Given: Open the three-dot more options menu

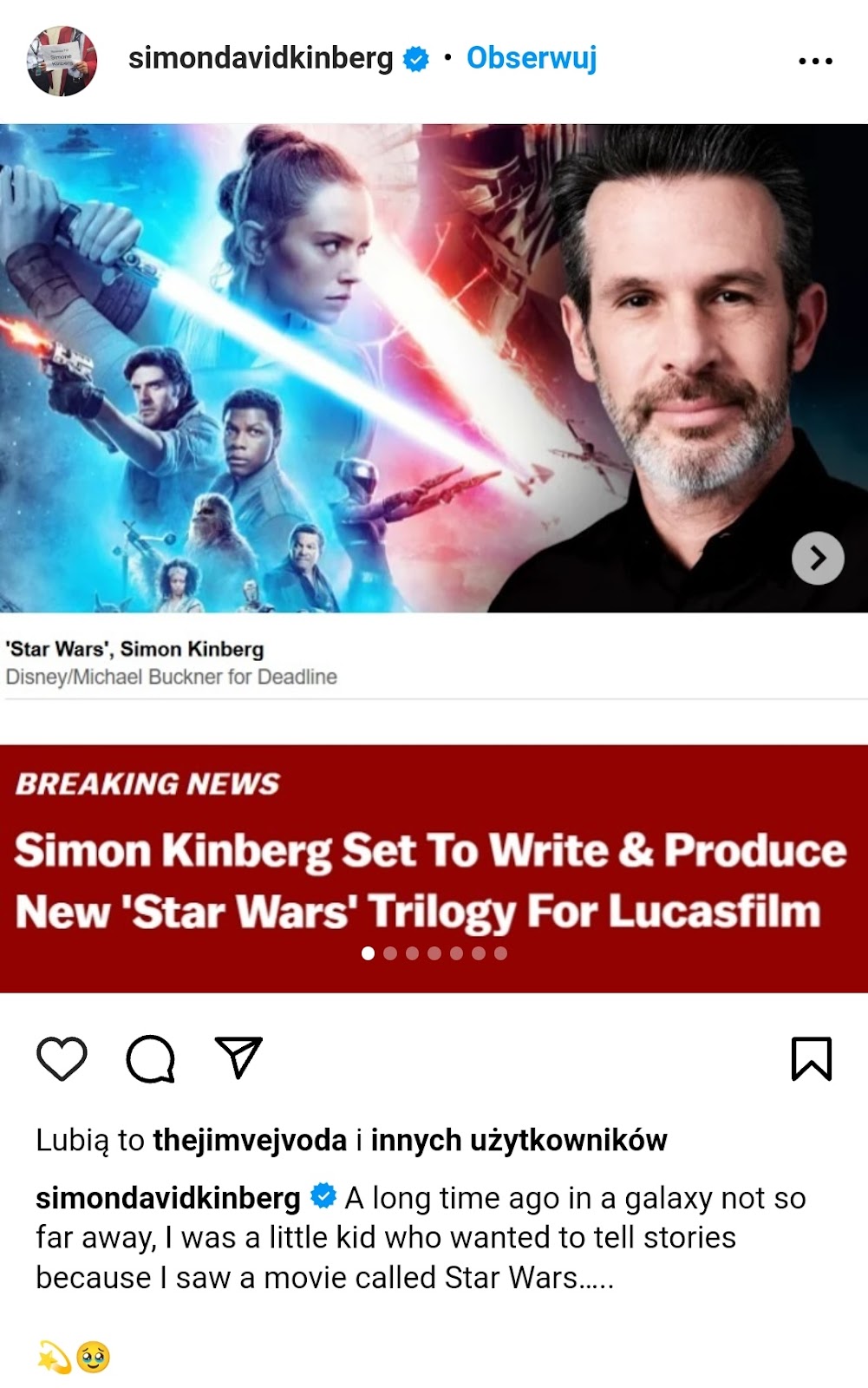Looking at the screenshot, I should [815, 61].
